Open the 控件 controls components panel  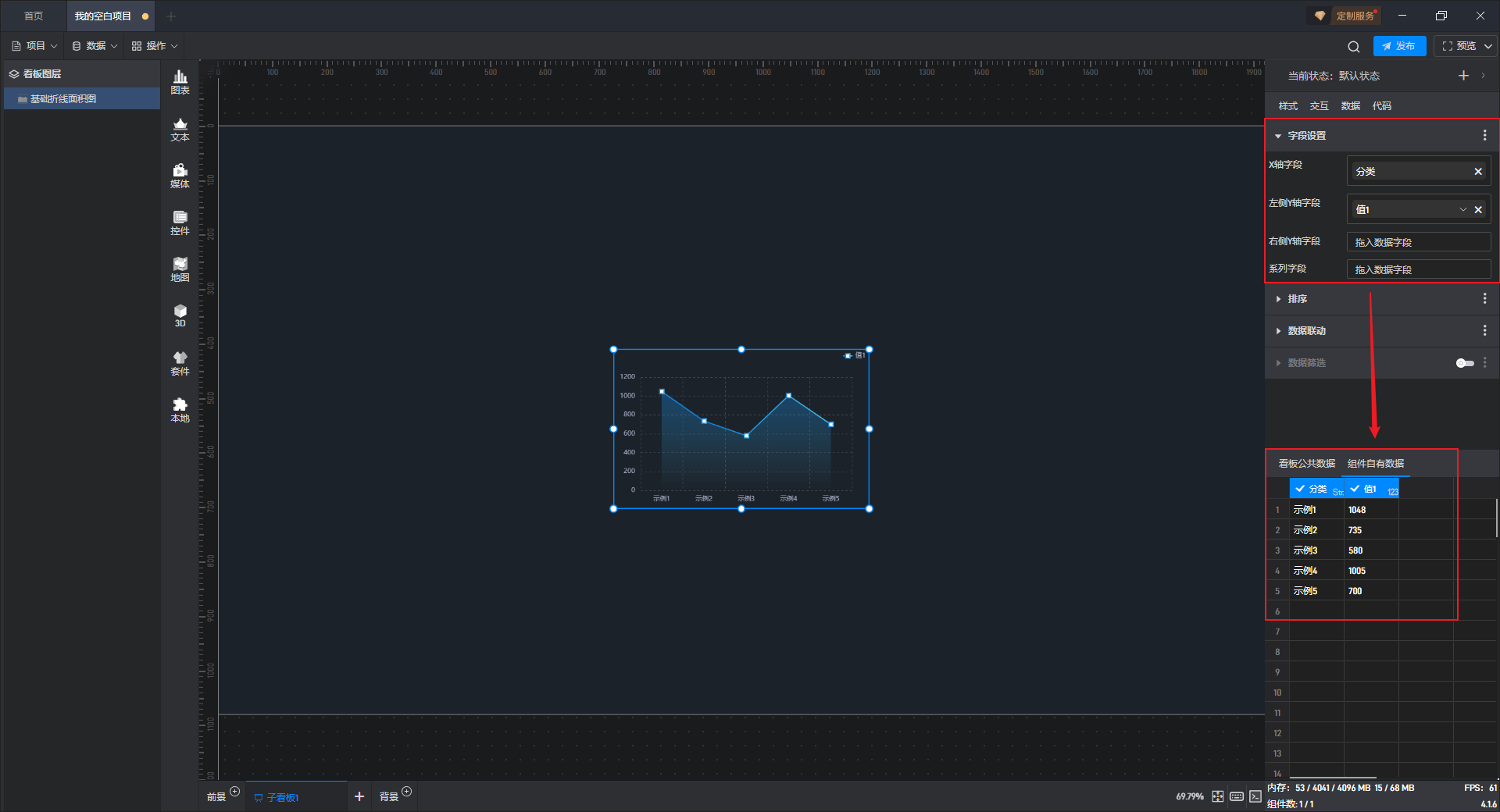point(180,223)
